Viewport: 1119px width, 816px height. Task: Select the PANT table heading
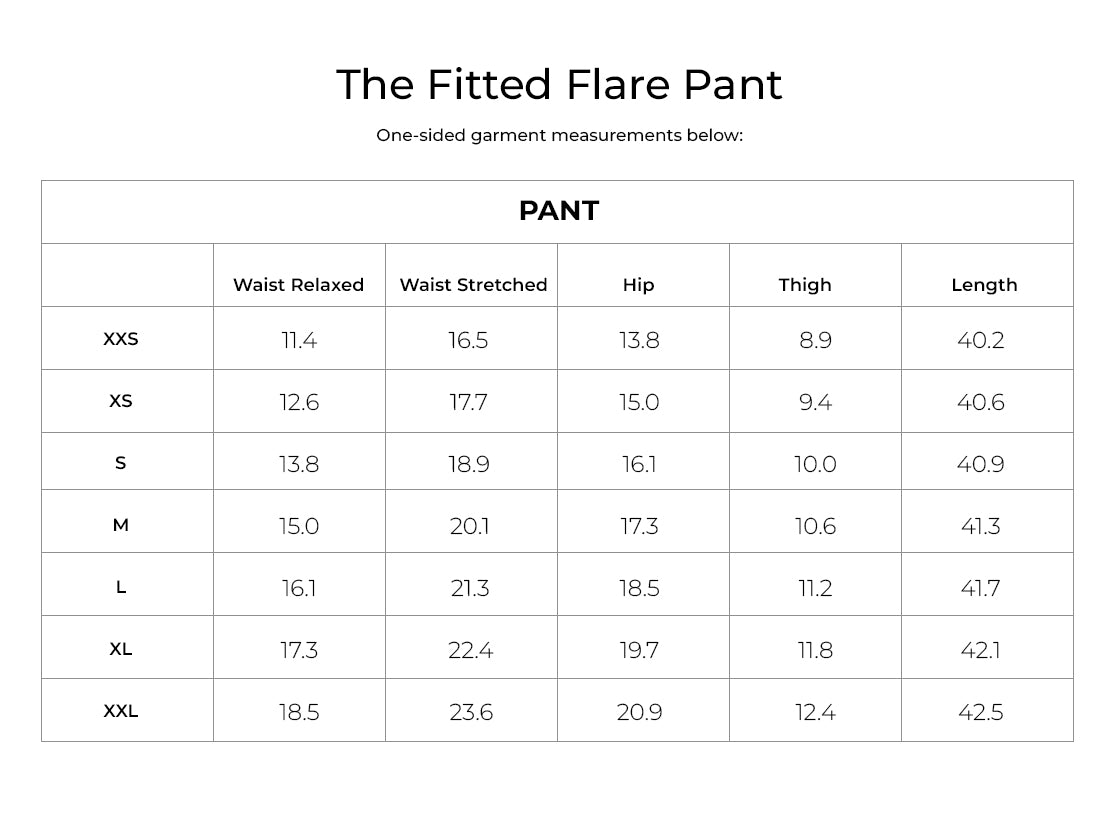click(x=558, y=211)
